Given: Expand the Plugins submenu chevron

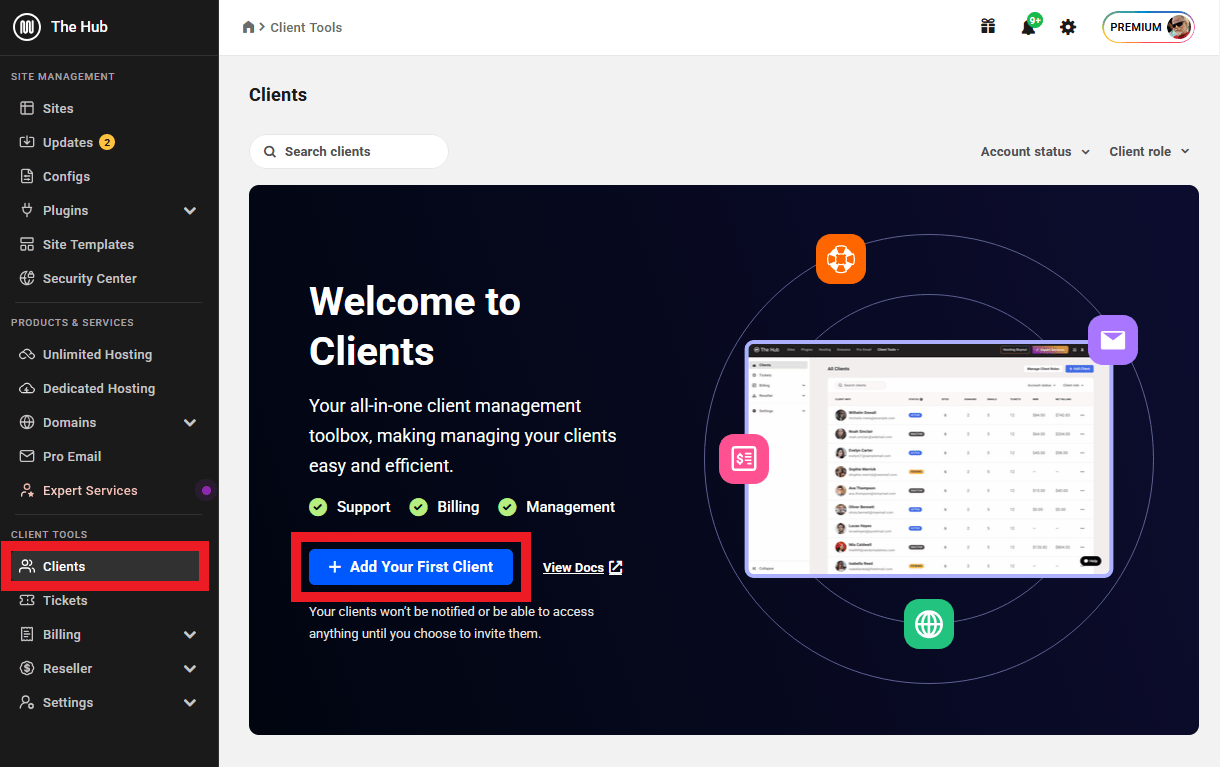Looking at the screenshot, I should click(190, 210).
